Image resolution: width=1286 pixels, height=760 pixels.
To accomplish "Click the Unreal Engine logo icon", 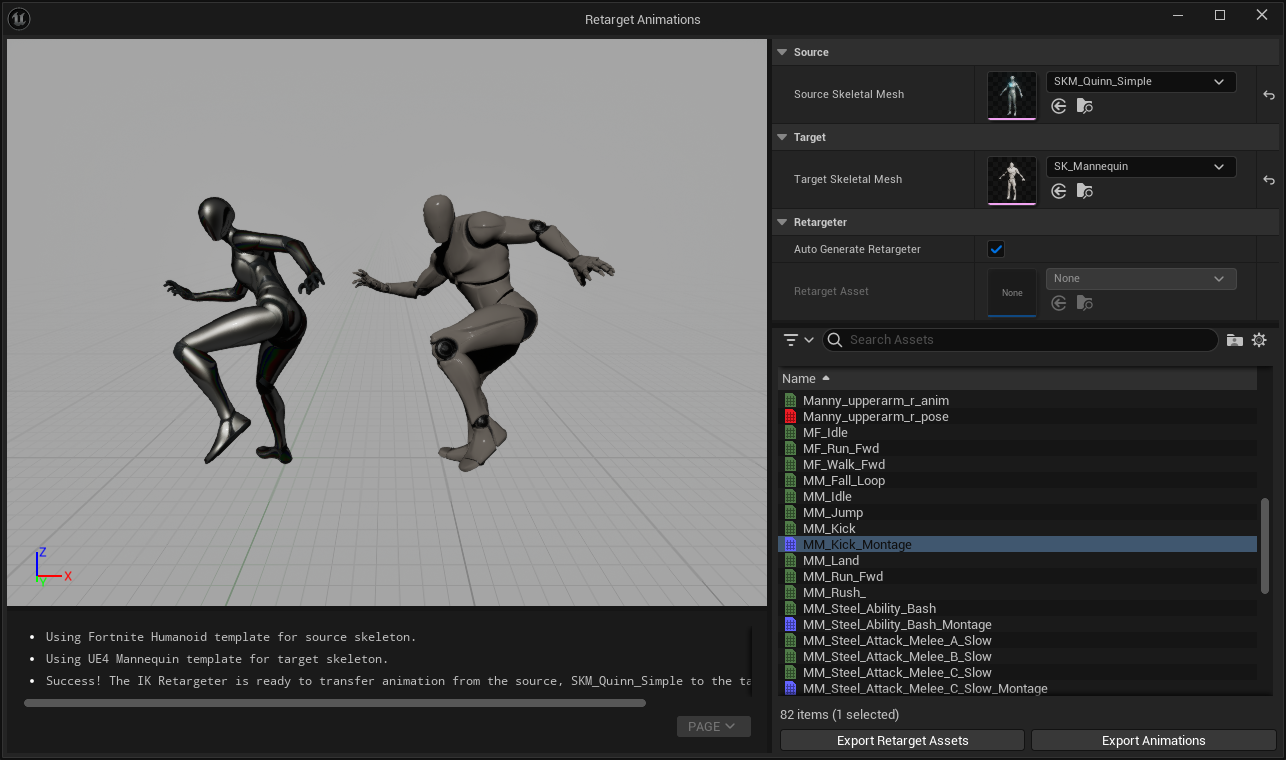I will (x=19, y=19).
